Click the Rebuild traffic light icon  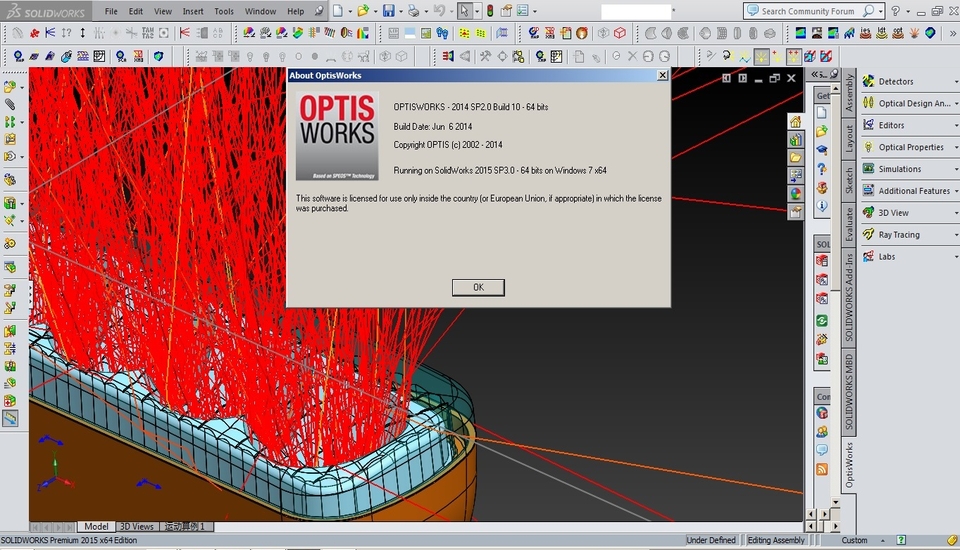click(x=490, y=11)
